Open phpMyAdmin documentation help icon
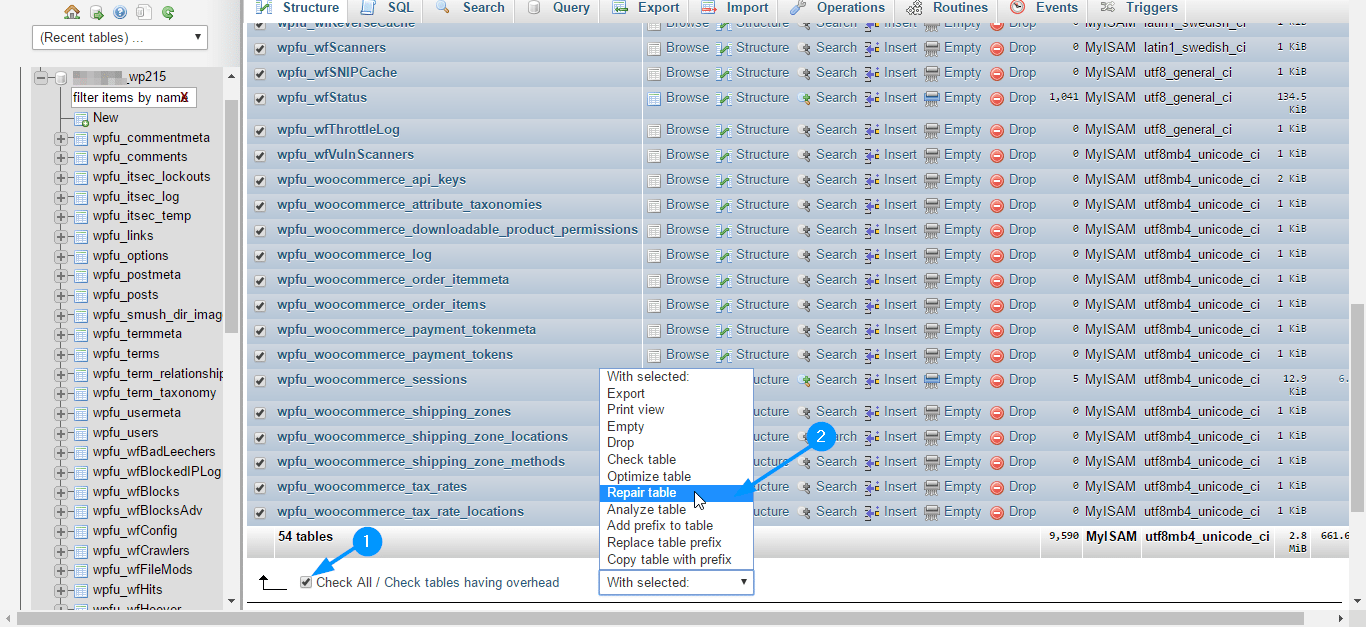Viewport: 1366px width, 627px height. tap(120, 12)
